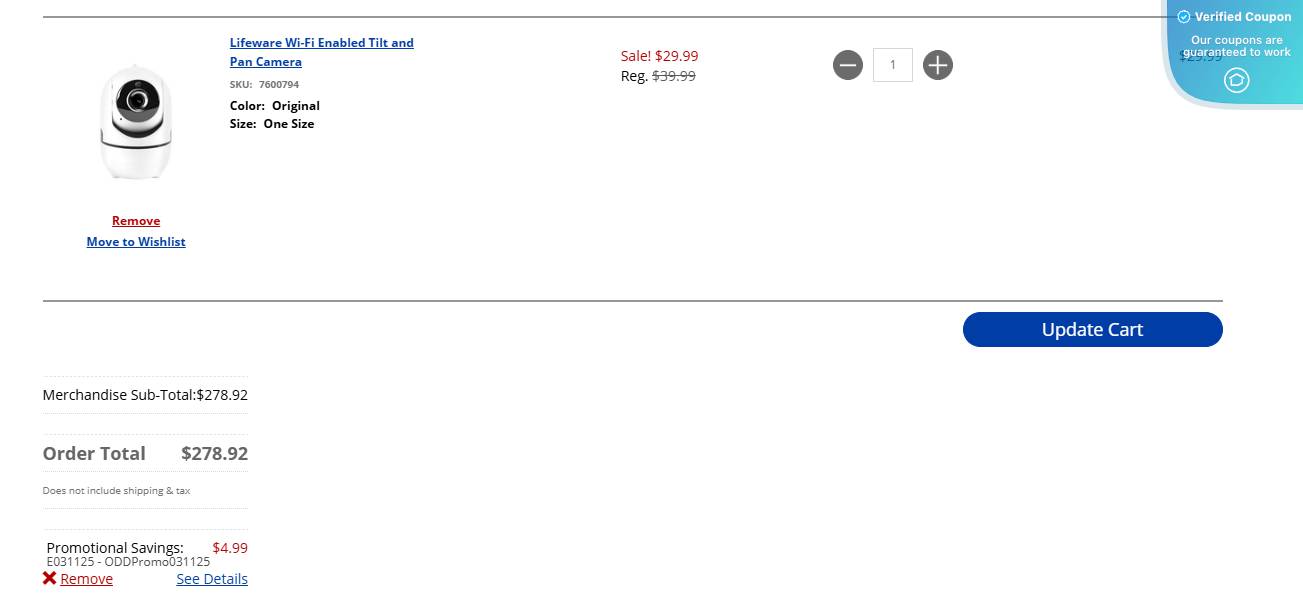Click the SKU 7600794 label

click(264, 85)
